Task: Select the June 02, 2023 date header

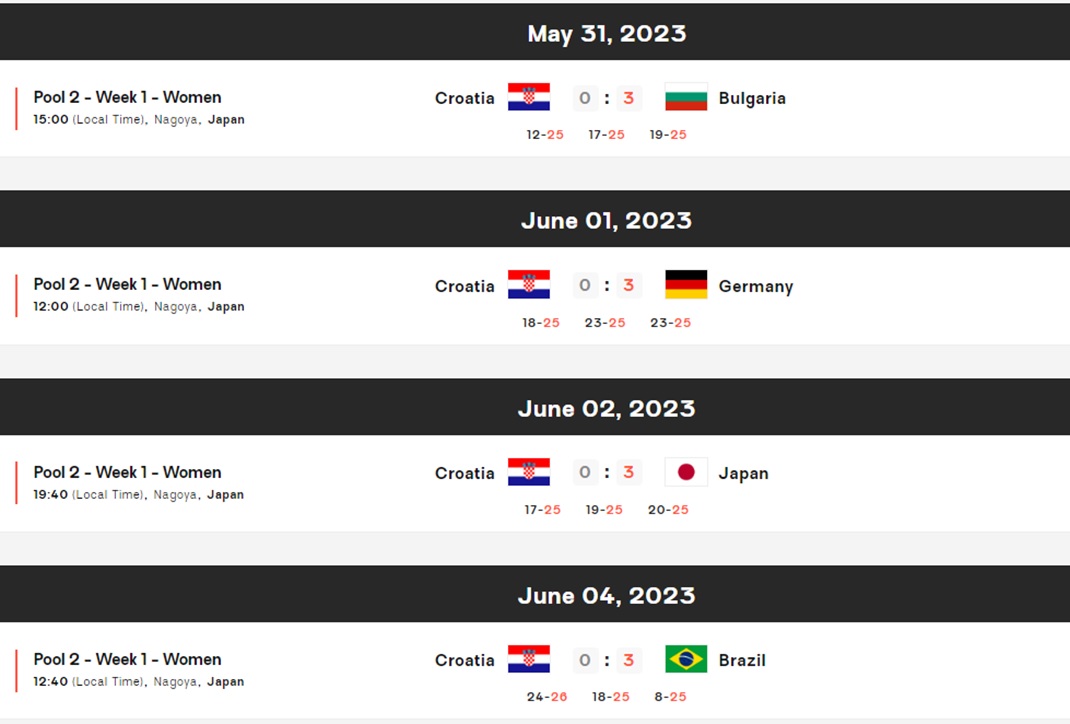Action: tap(606, 408)
